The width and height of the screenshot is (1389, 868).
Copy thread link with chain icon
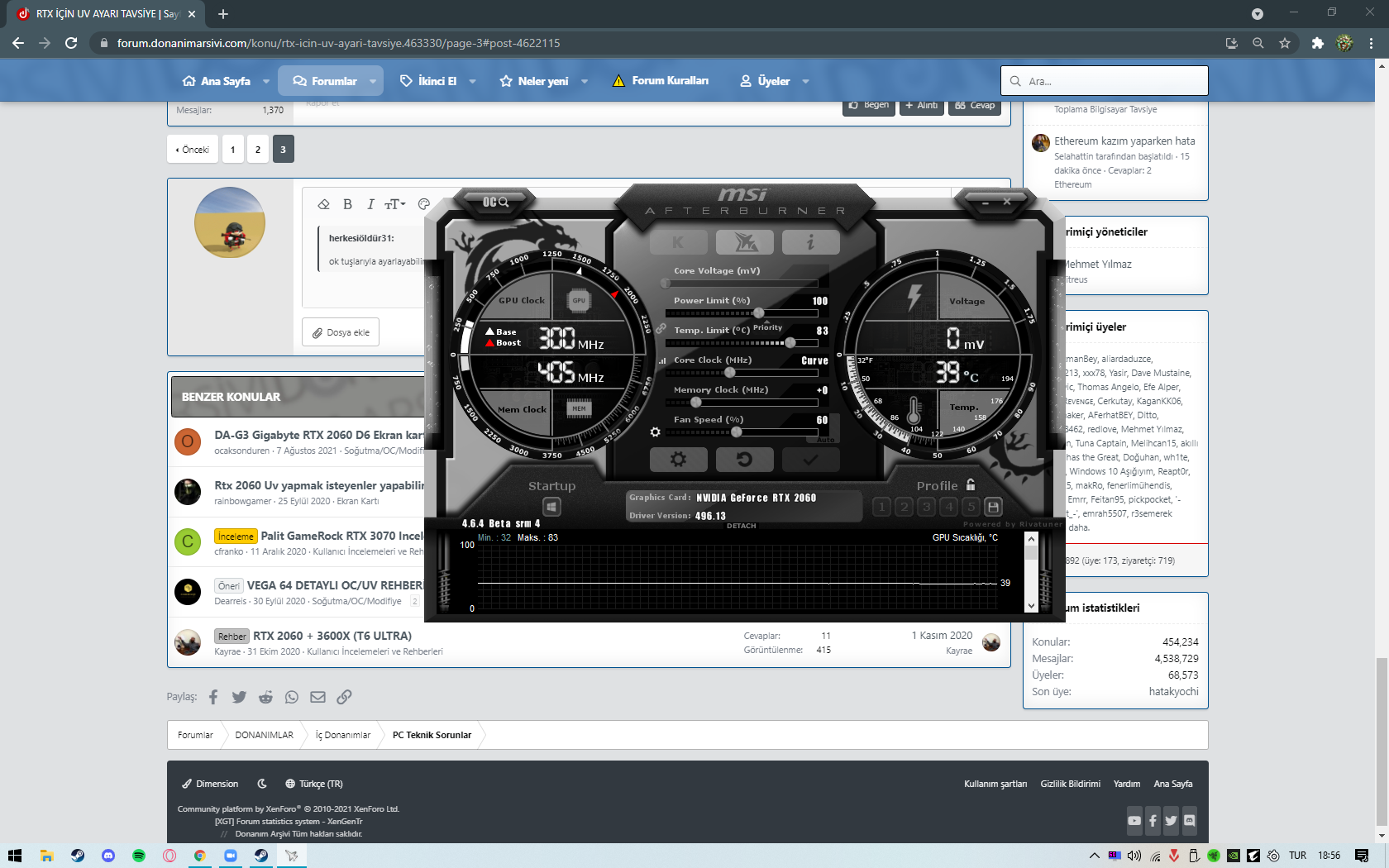coord(344,697)
